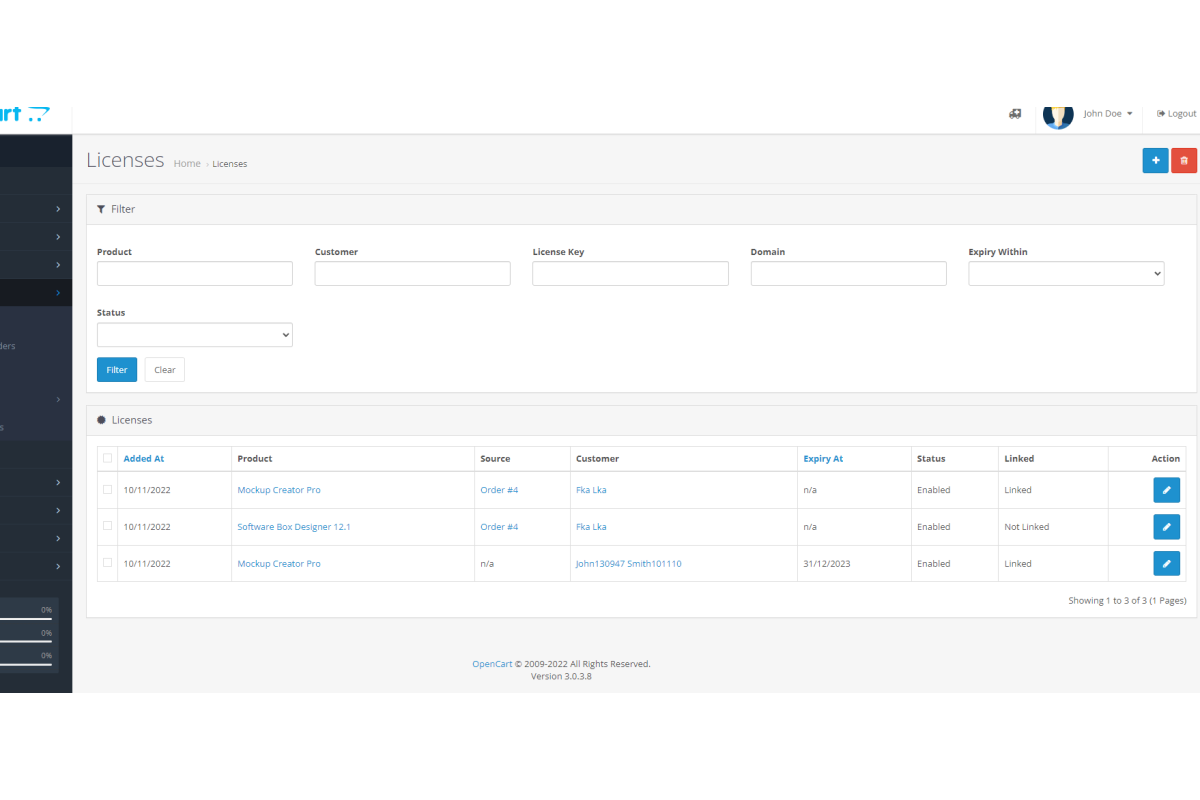1200x800 pixels.
Task: Expand the John Doe user menu
Action: tap(1108, 114)
